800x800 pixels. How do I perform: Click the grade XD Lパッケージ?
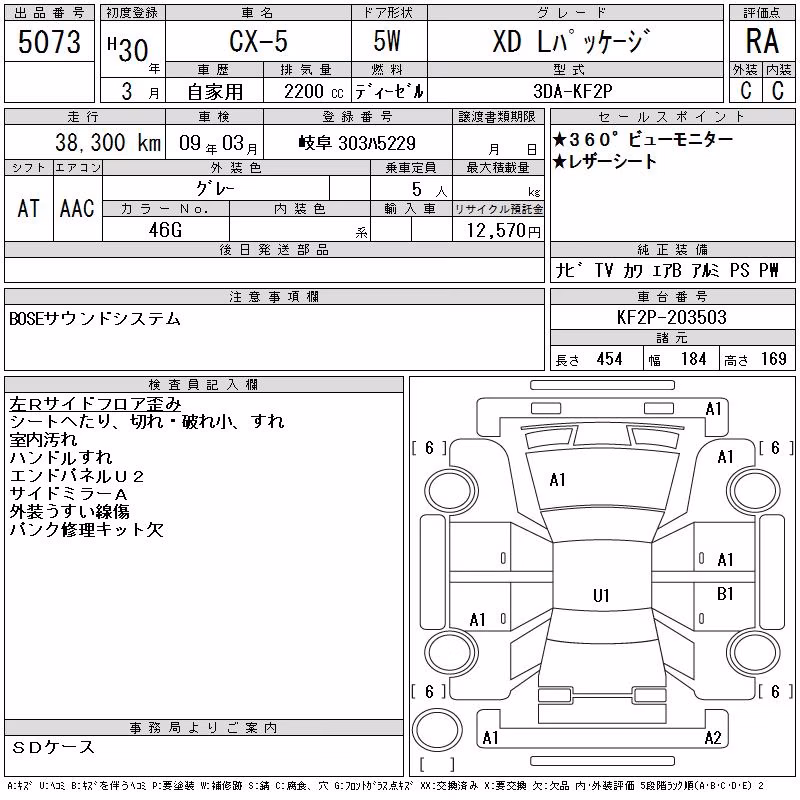[x=571, y=41]
